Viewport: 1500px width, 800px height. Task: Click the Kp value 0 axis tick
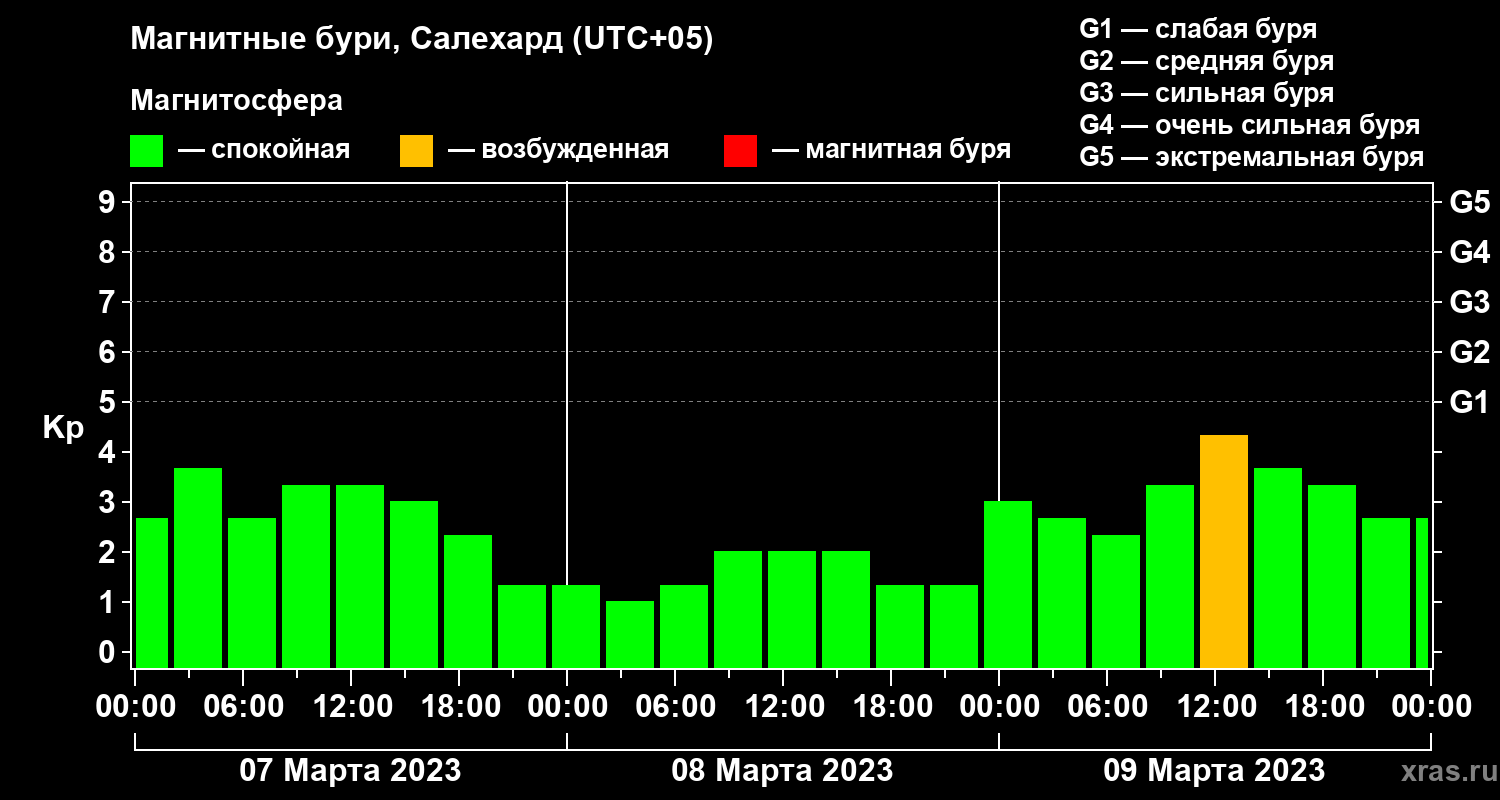pos(109,652)
